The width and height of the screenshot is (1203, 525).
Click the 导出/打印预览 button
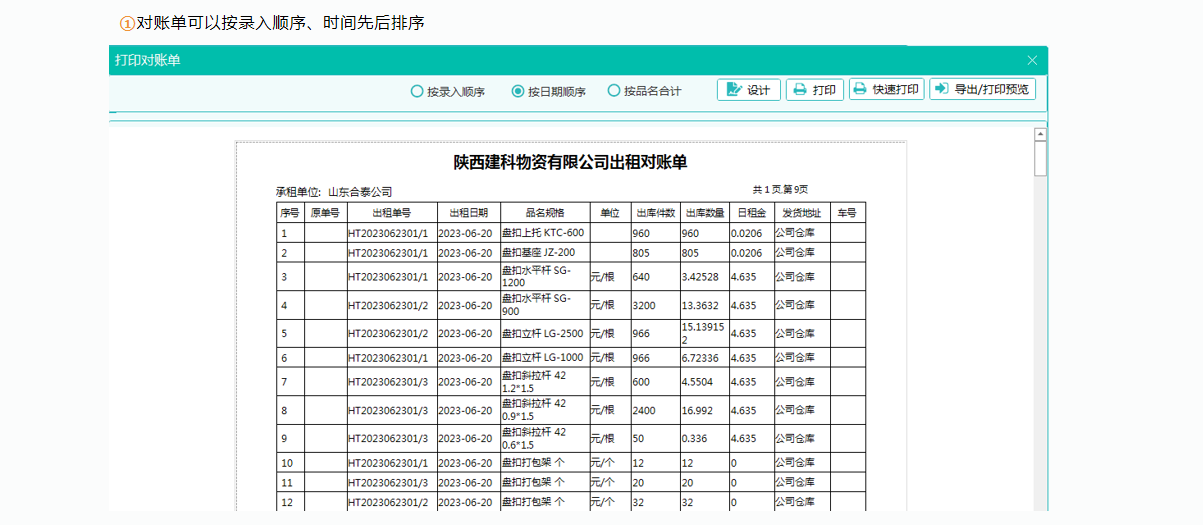pyautogui.click(x=982, y=90)
